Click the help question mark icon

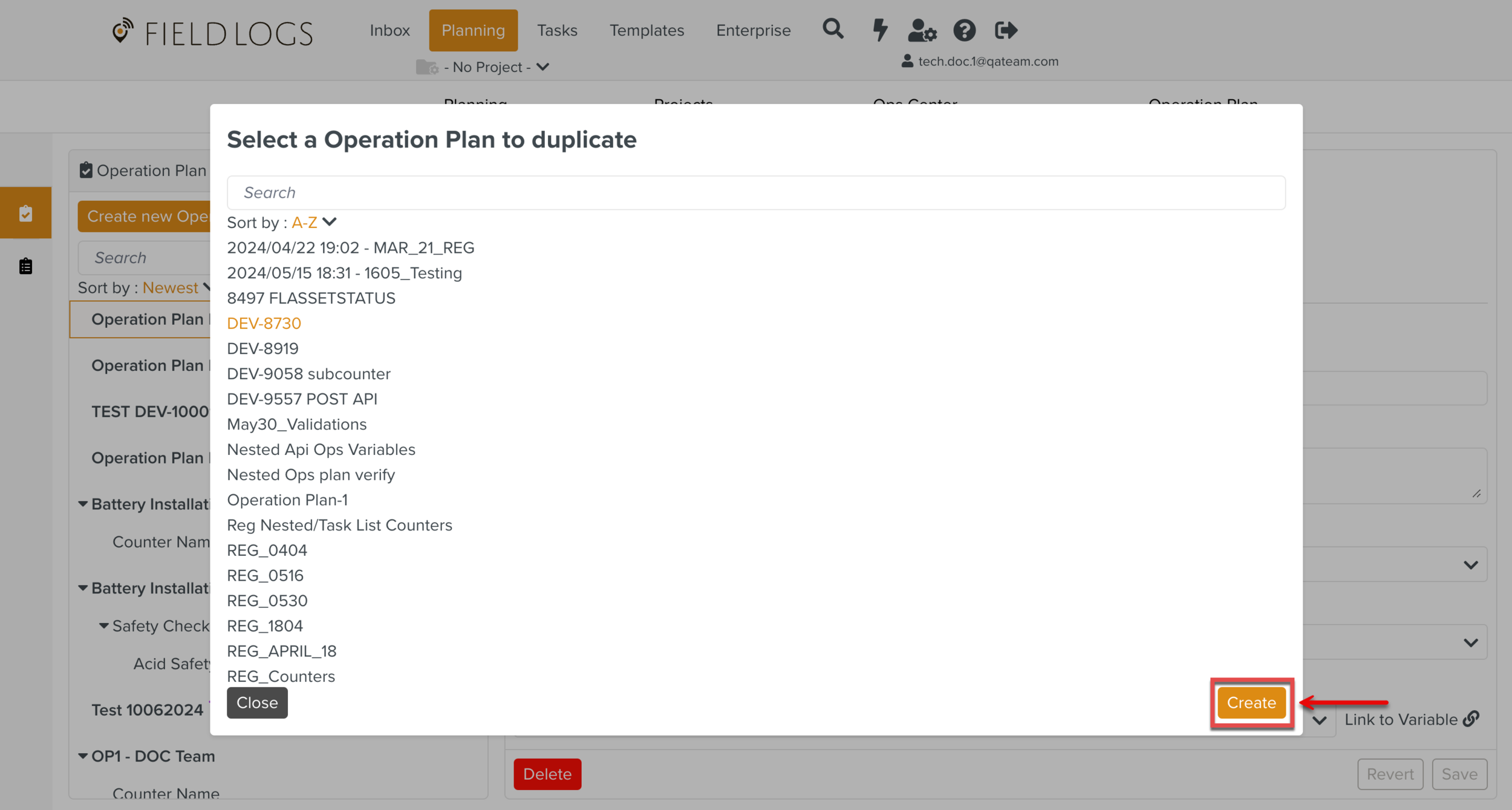[x=964, y=30]
